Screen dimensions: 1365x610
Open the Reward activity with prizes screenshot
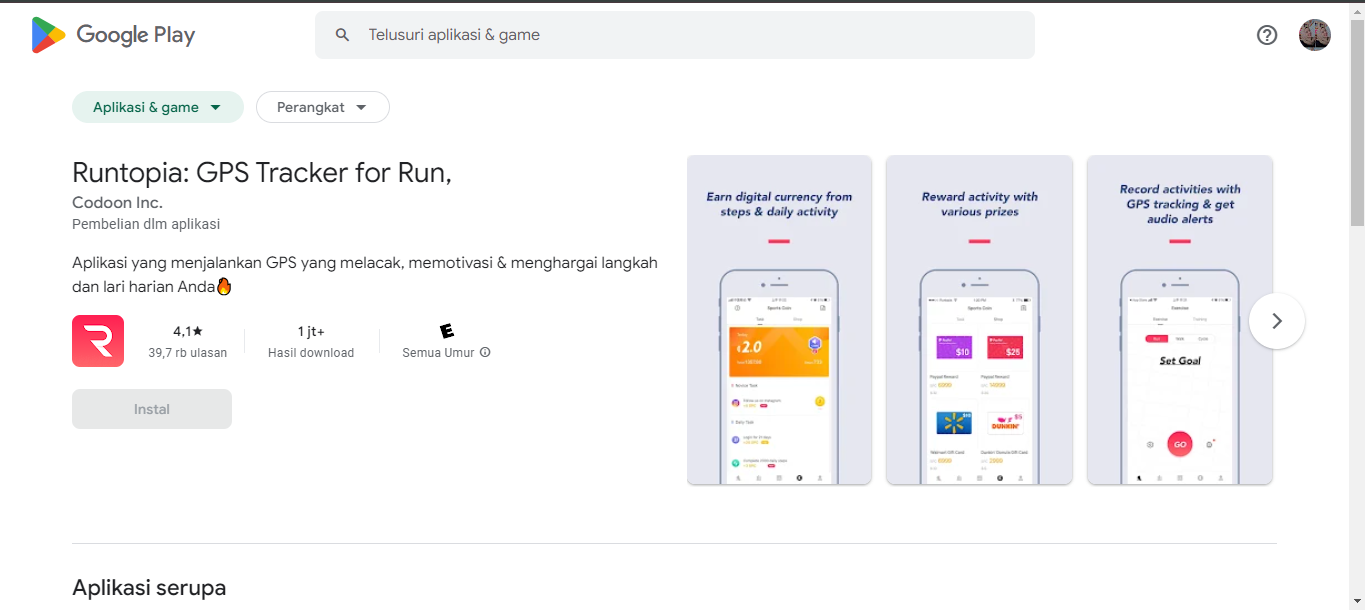coord(979,320)
